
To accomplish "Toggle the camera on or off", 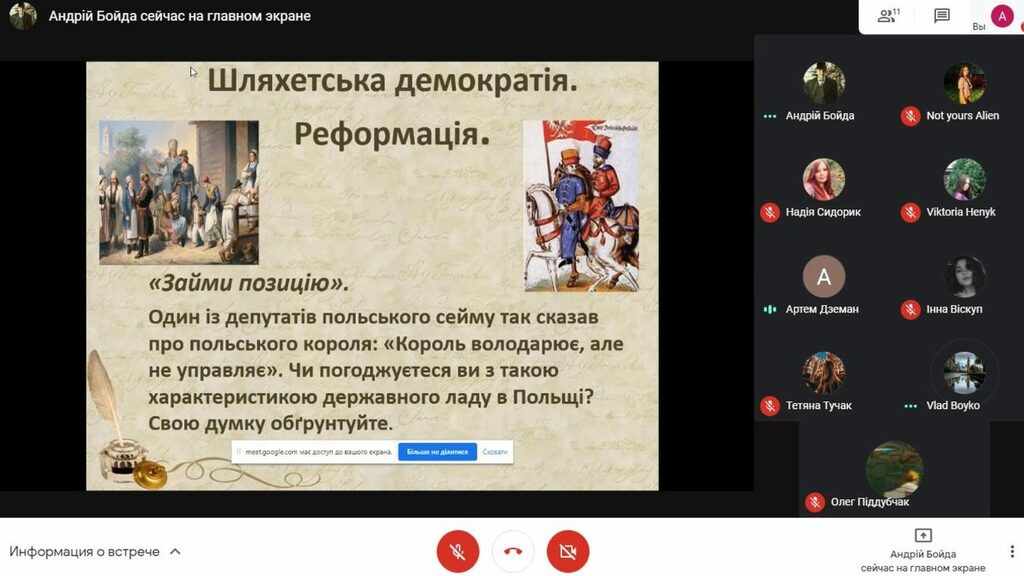I will click(568, 551).
